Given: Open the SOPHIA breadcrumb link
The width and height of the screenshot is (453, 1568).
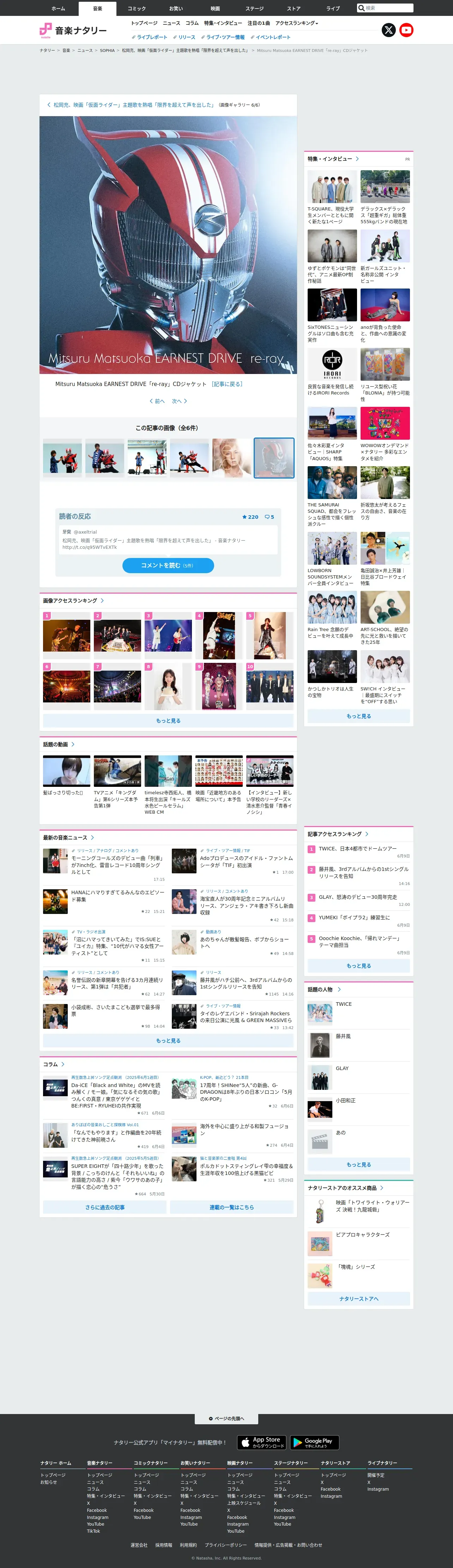Looking at the screenshot, I should [x=107, y=51].
